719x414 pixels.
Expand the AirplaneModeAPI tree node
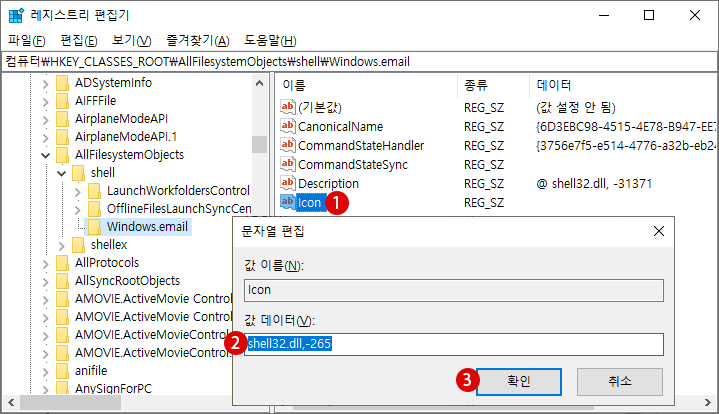45,120
